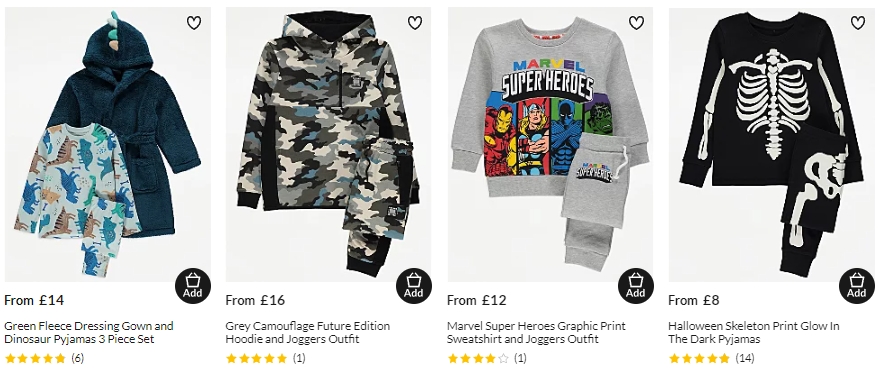Image resolution: width=885 pixels, height=382 pixels.
Task: Add the Dinosaur Pyjamas 3 Piece Set to basket
Action: coord(192,286)
